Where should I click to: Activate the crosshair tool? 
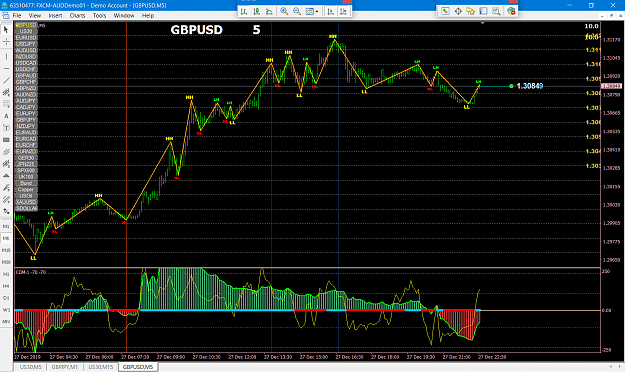click(6, 41)
